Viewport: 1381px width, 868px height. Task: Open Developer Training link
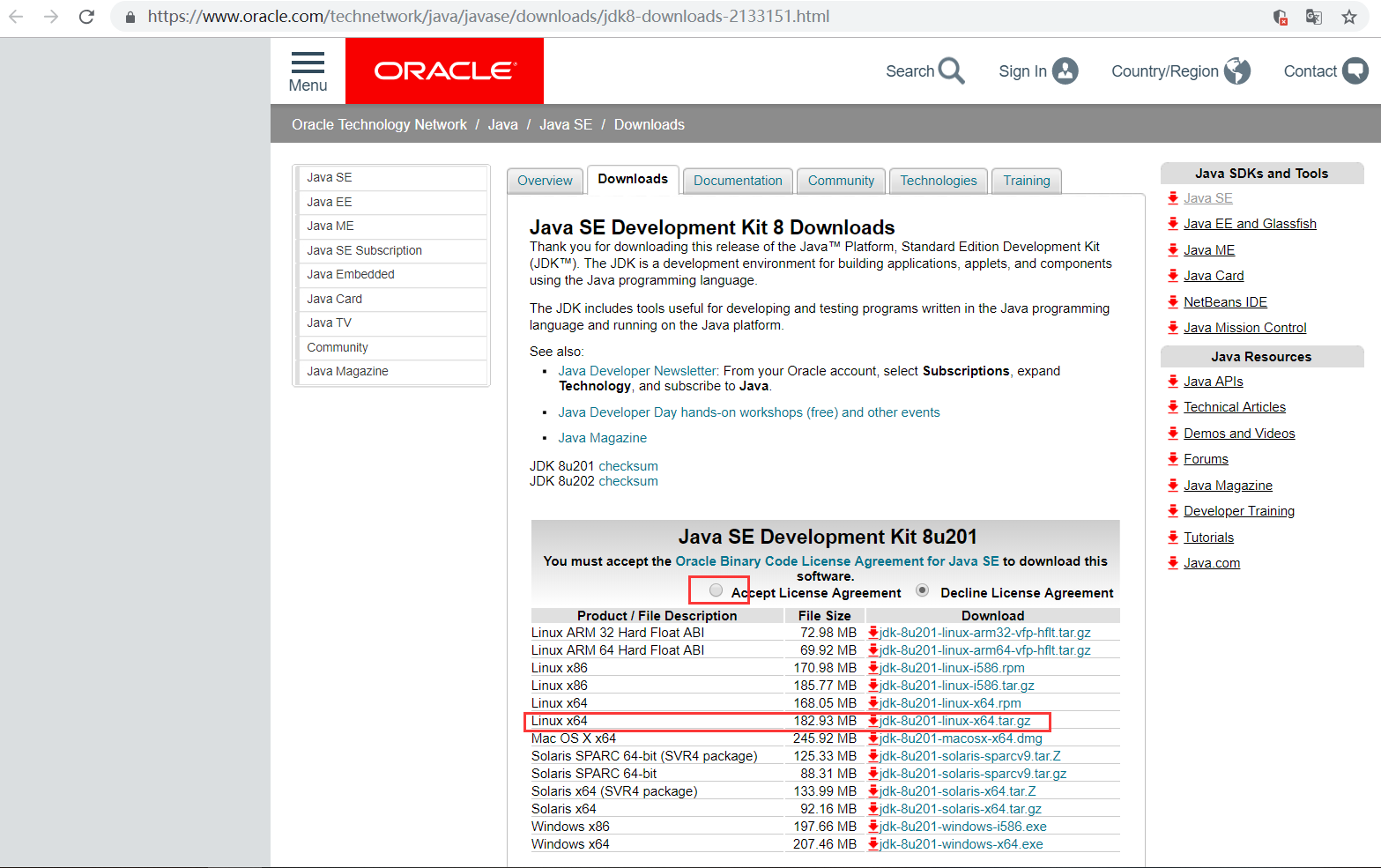pyautogui.click(x=1239, y=511)
